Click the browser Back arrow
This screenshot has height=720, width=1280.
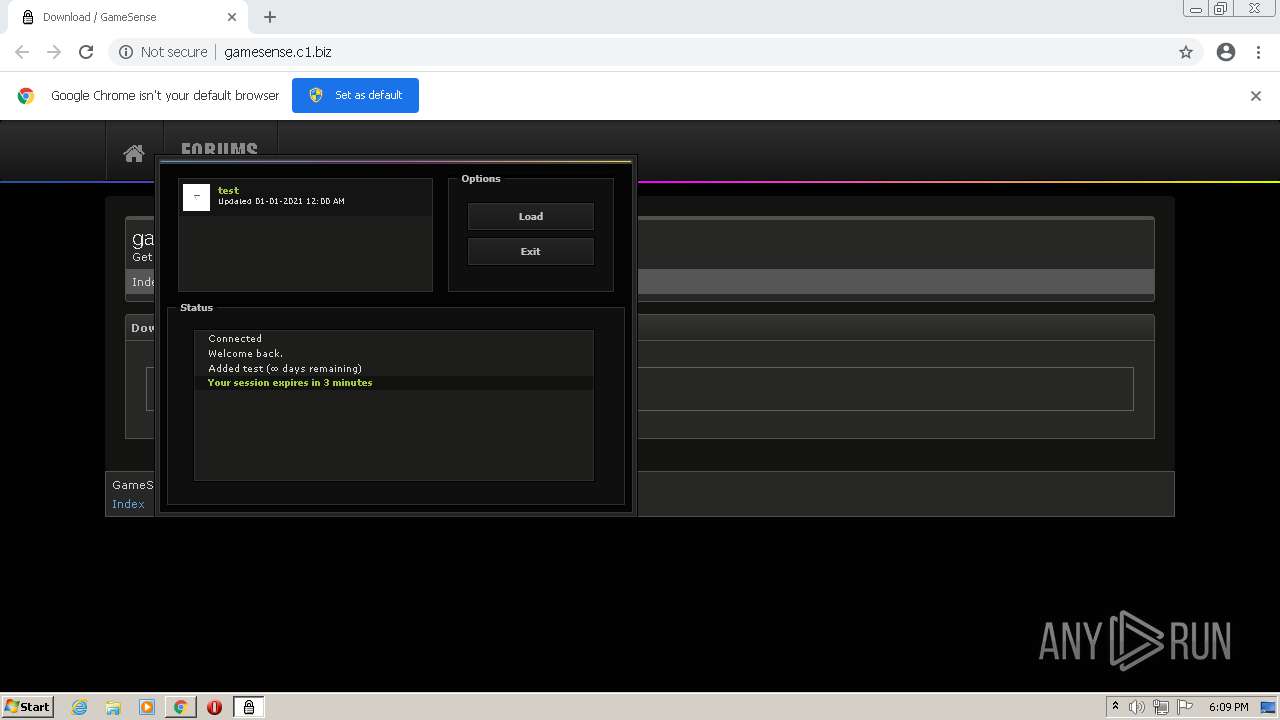coord(22,52)
